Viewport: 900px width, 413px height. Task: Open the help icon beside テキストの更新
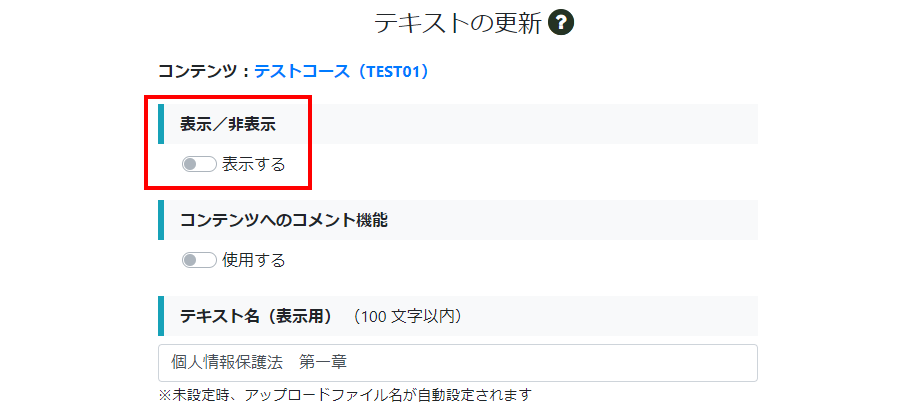tap(561, 24)
